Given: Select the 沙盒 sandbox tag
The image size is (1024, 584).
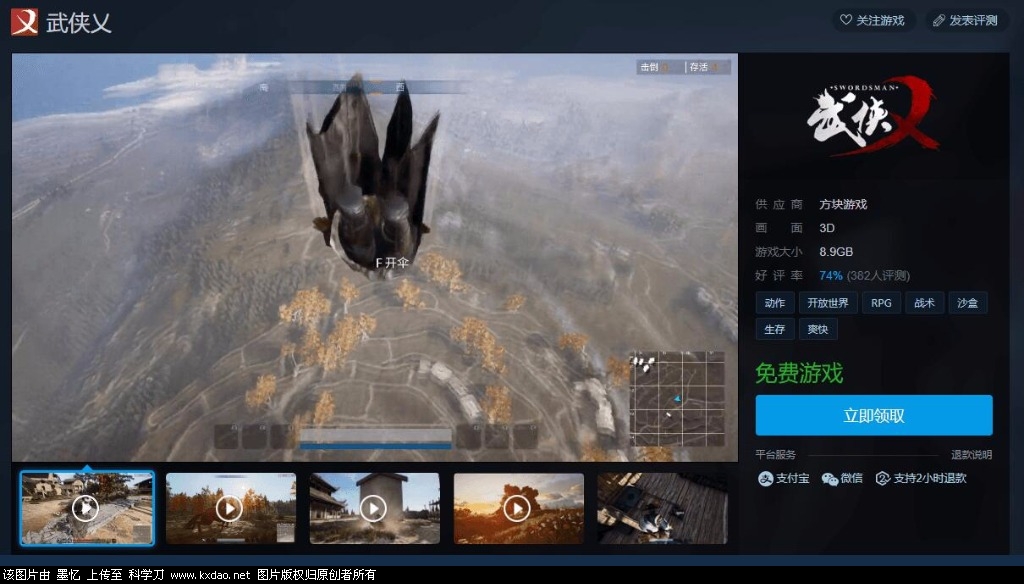Looking at the screenshot, I should click(967, 303).
